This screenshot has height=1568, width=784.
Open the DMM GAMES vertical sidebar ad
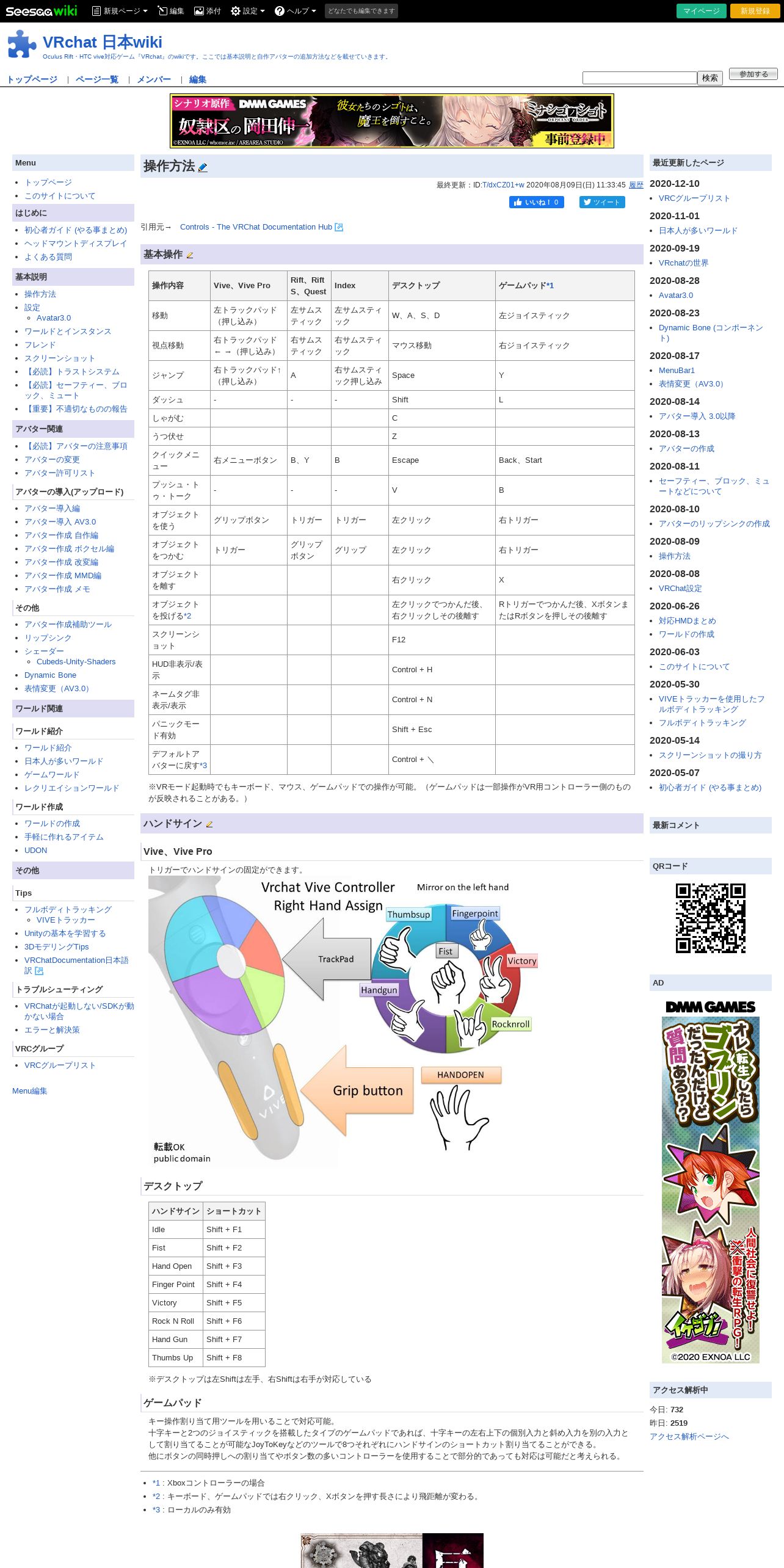(x=711, y=1180)
